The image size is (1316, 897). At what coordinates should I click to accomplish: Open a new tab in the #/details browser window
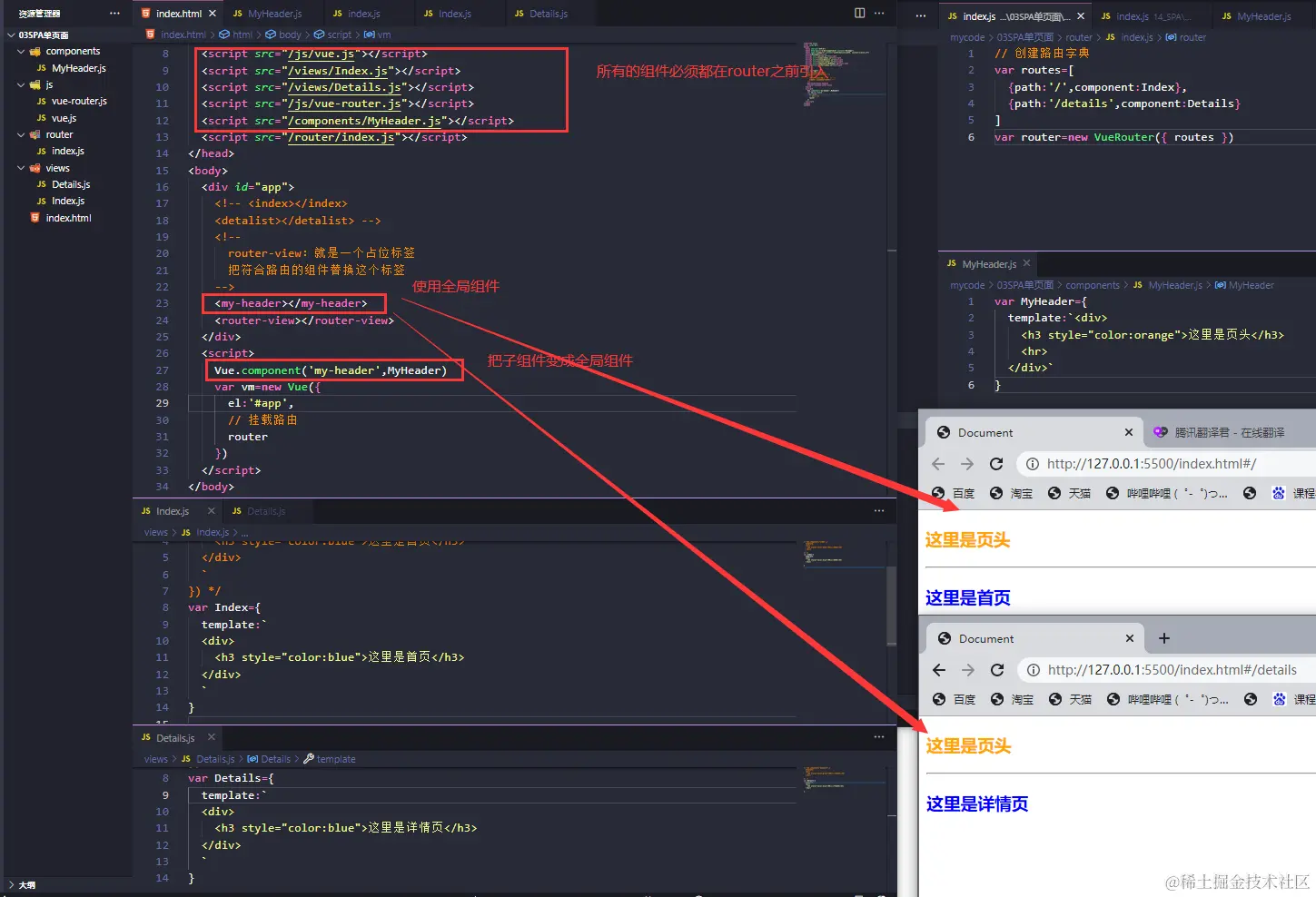[1164, 638]
